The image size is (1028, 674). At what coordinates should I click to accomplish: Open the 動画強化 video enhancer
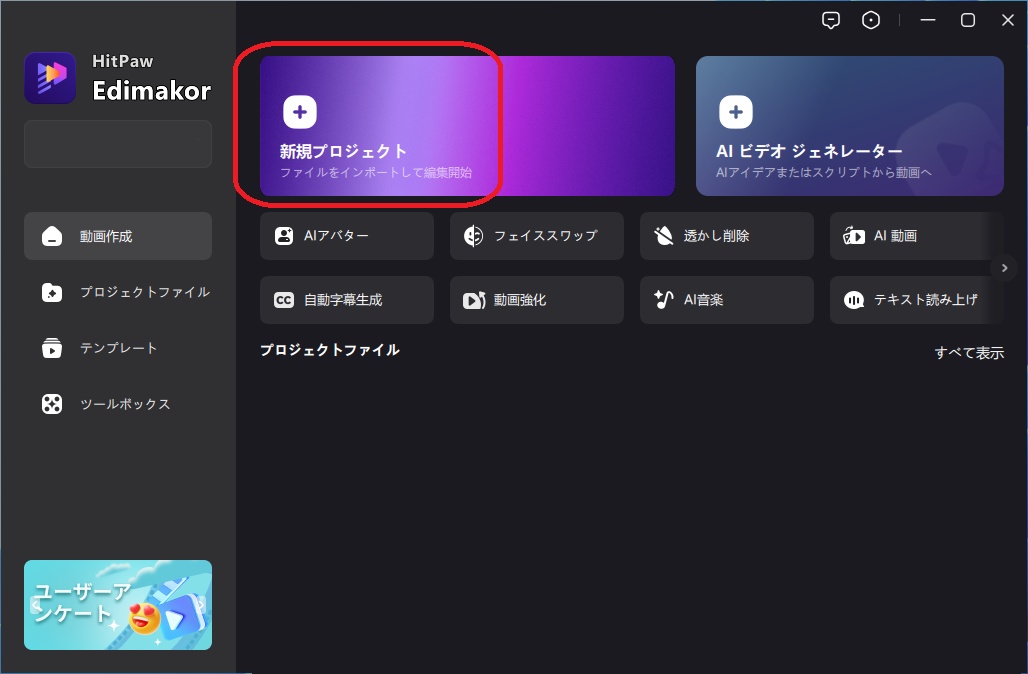click(x=536, y=299)
